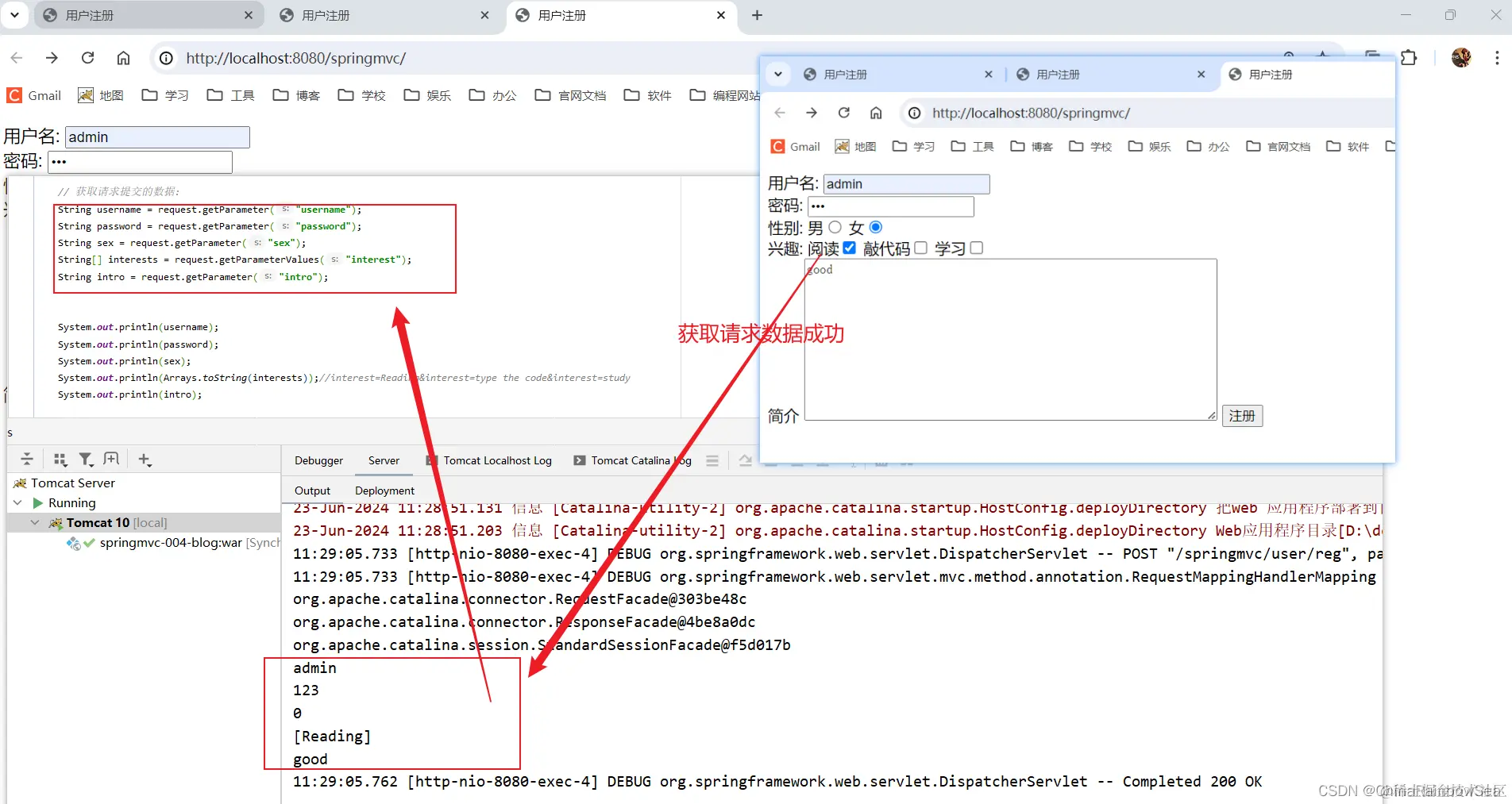Open 地图 bookmark in the large browser
This screenshot has height=804, width=1512.
tap(101, 95)
